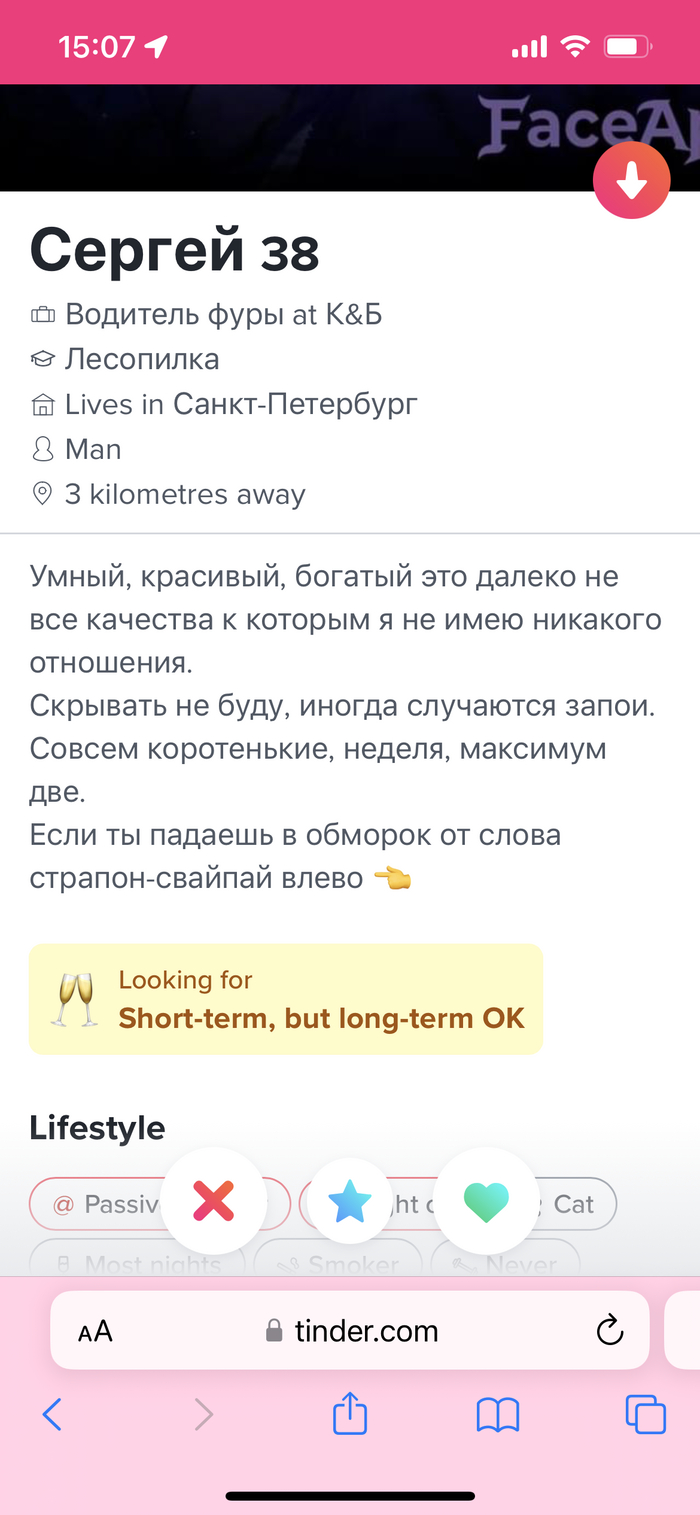Open Safari bookmarks book icon
700x1515 pixels.
point(497,1414)
